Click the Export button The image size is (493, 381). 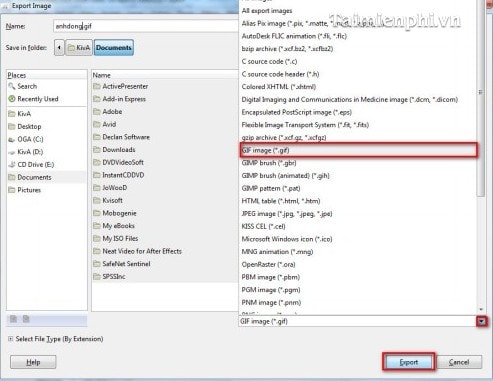tap(408, 362)
